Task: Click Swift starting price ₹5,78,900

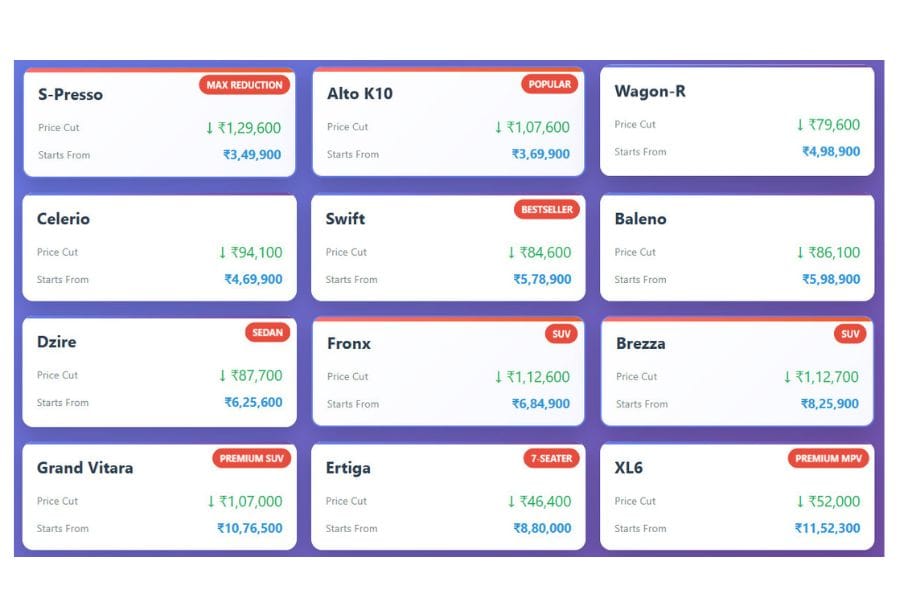Action: point(542,279)
